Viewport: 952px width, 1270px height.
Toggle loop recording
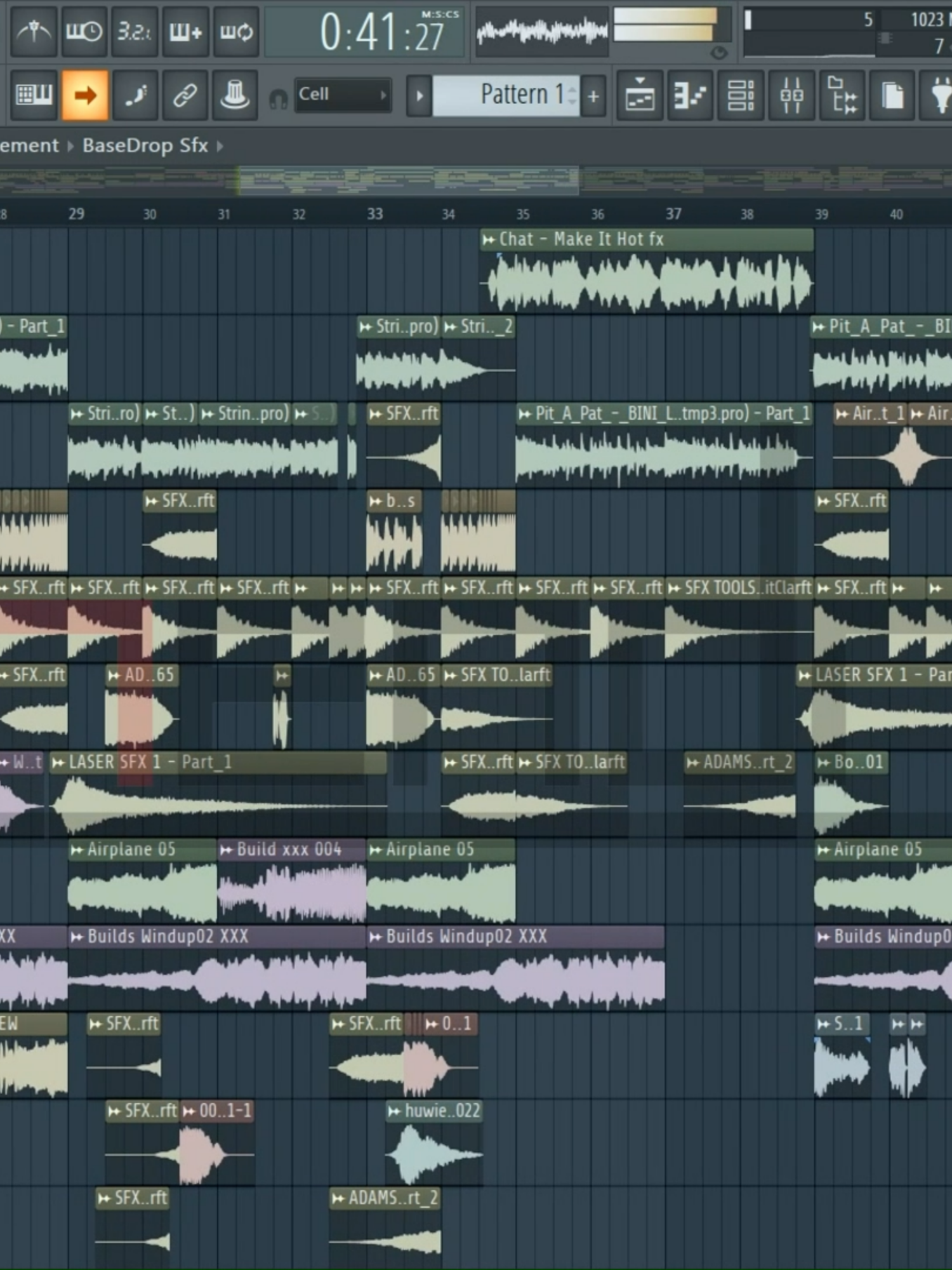tap(236, 30)
